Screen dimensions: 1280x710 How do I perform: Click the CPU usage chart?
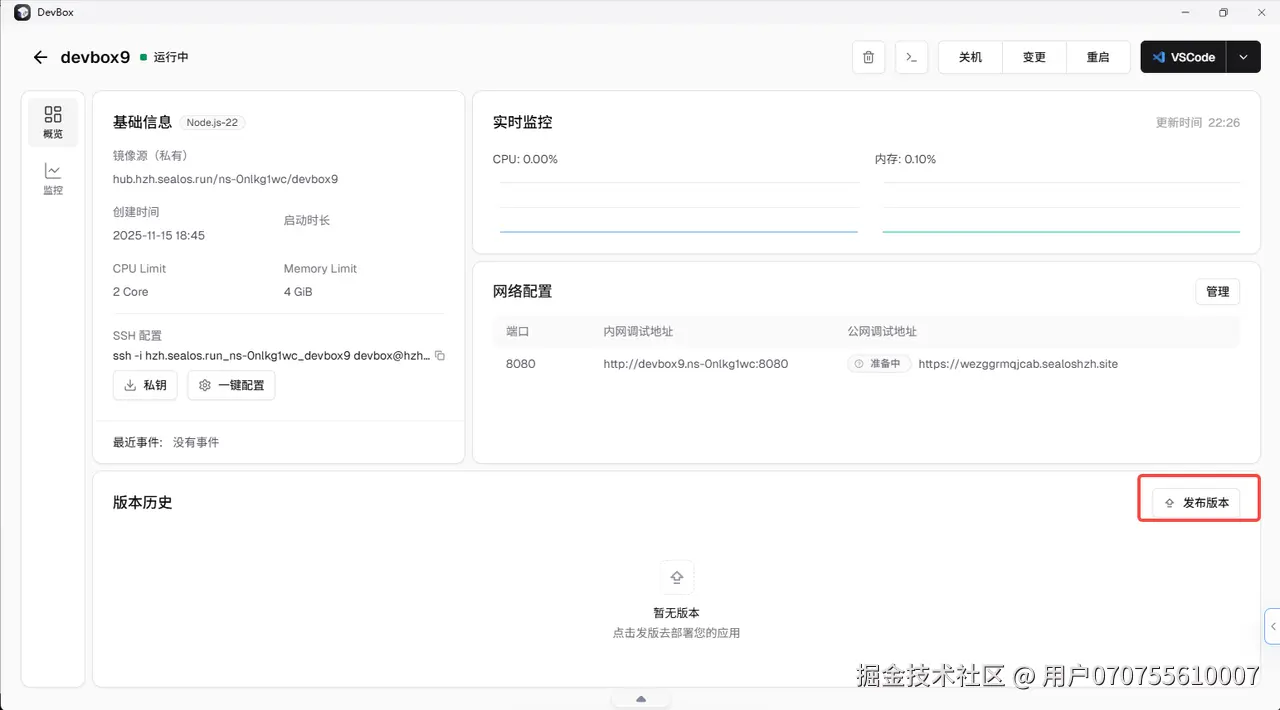pos(679,207)
